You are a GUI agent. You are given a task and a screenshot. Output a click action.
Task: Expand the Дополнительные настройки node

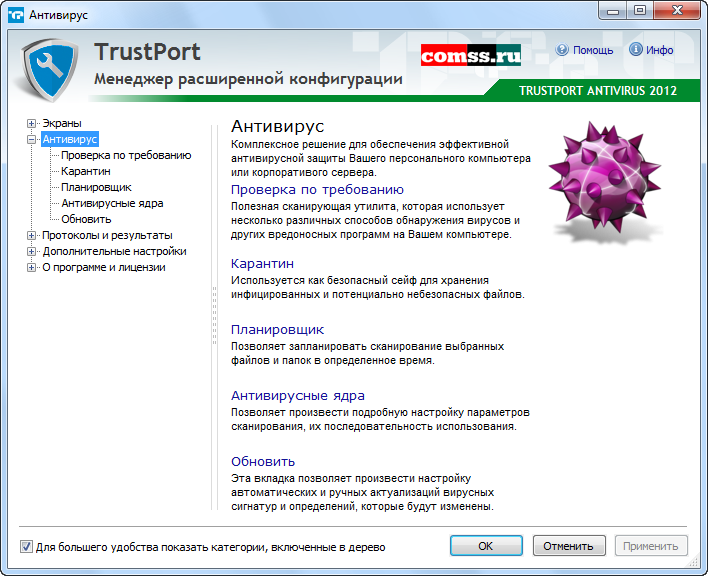point(31,251)
